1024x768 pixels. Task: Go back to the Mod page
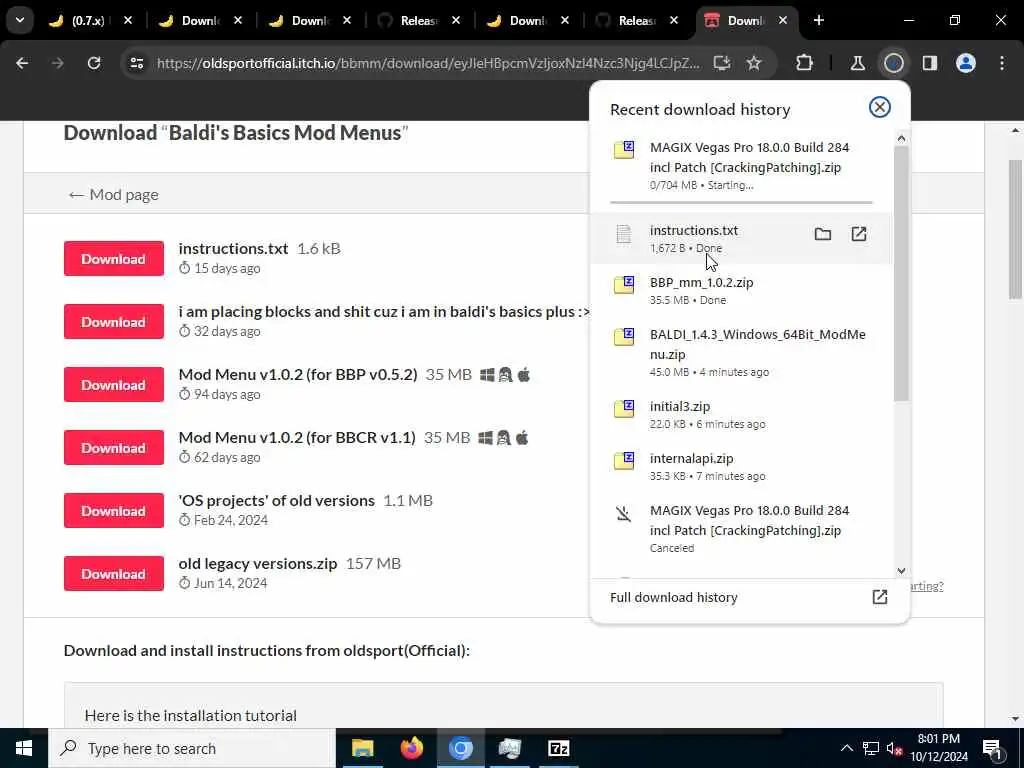pos(113,195)
